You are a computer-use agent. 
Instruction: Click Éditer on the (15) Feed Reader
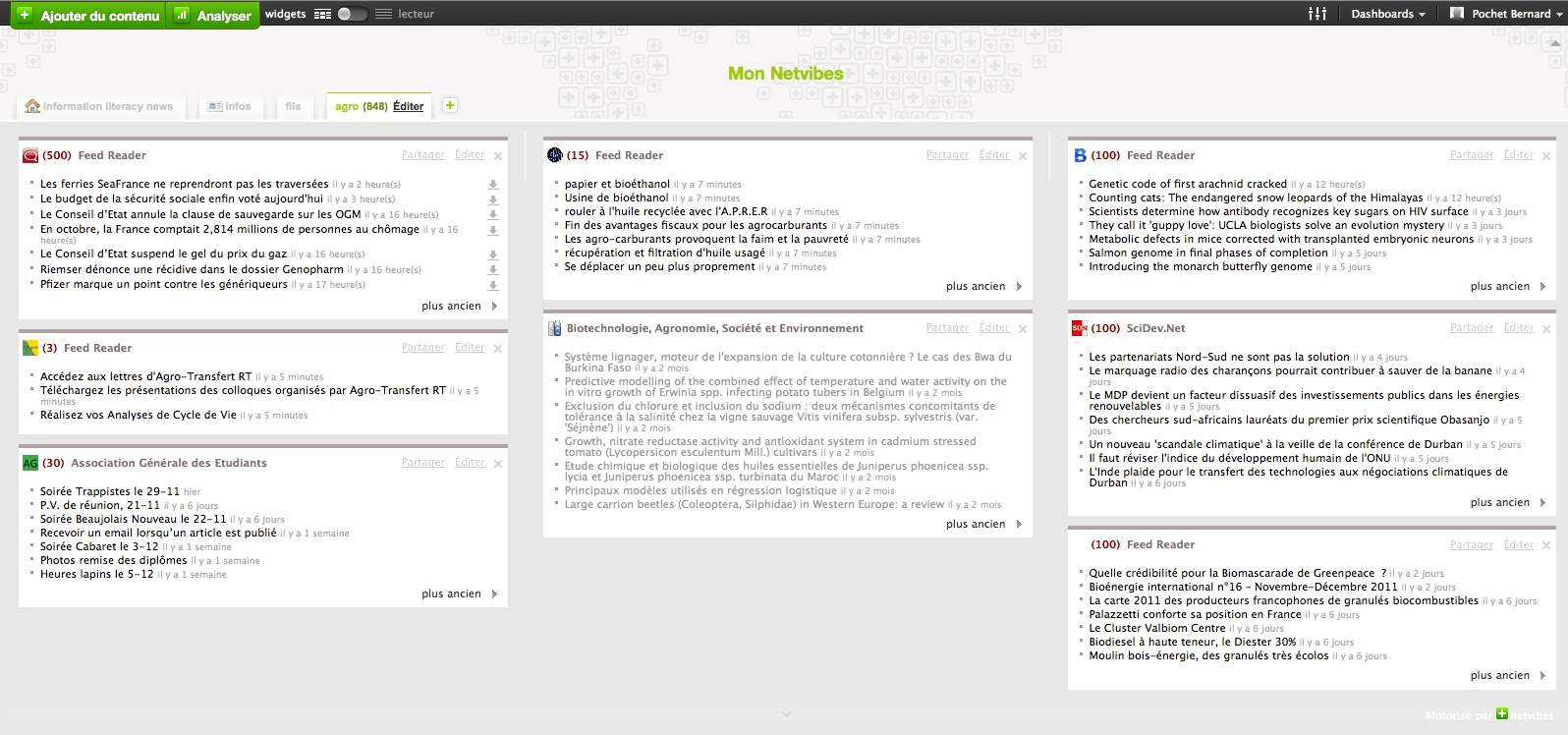994,155
